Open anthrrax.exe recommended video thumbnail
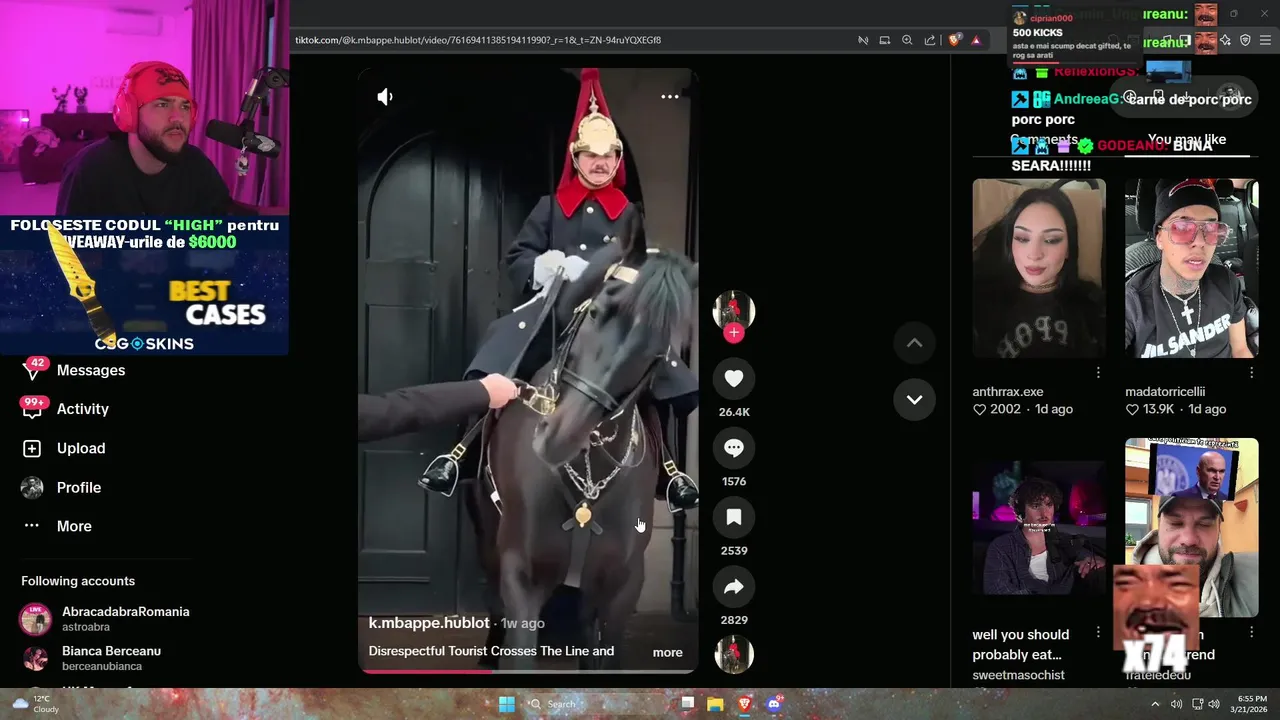The width and height of the screenshot is (1280, 720). pos(1039,268)
